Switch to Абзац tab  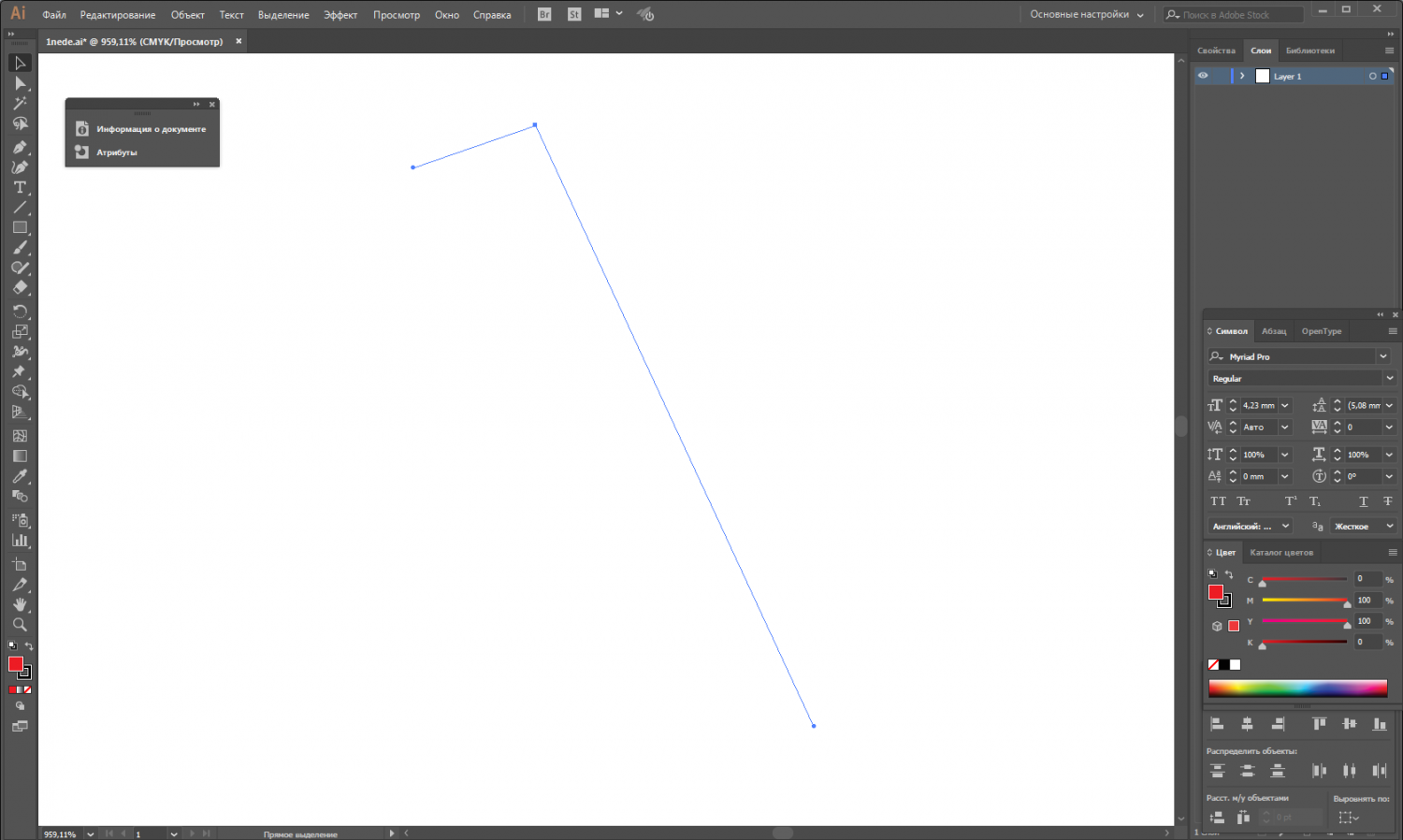tap(1274, 331)
